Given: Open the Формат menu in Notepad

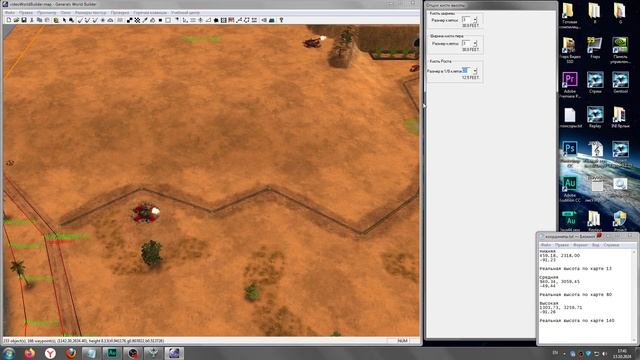Looking at the screenshot, I should pos(580,245).
